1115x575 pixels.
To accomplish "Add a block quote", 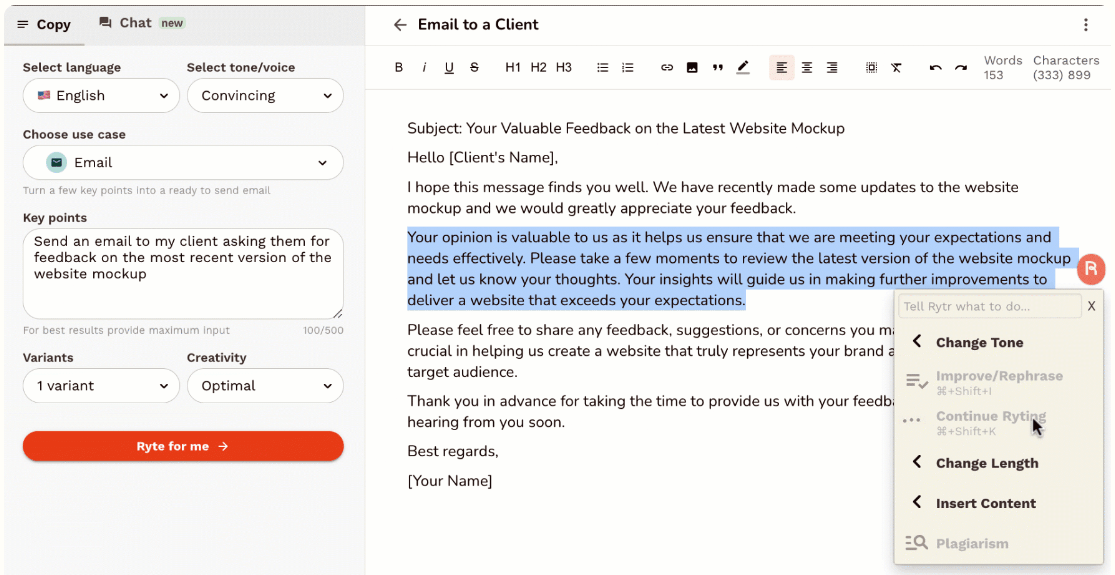I will (x=717, y=68).
